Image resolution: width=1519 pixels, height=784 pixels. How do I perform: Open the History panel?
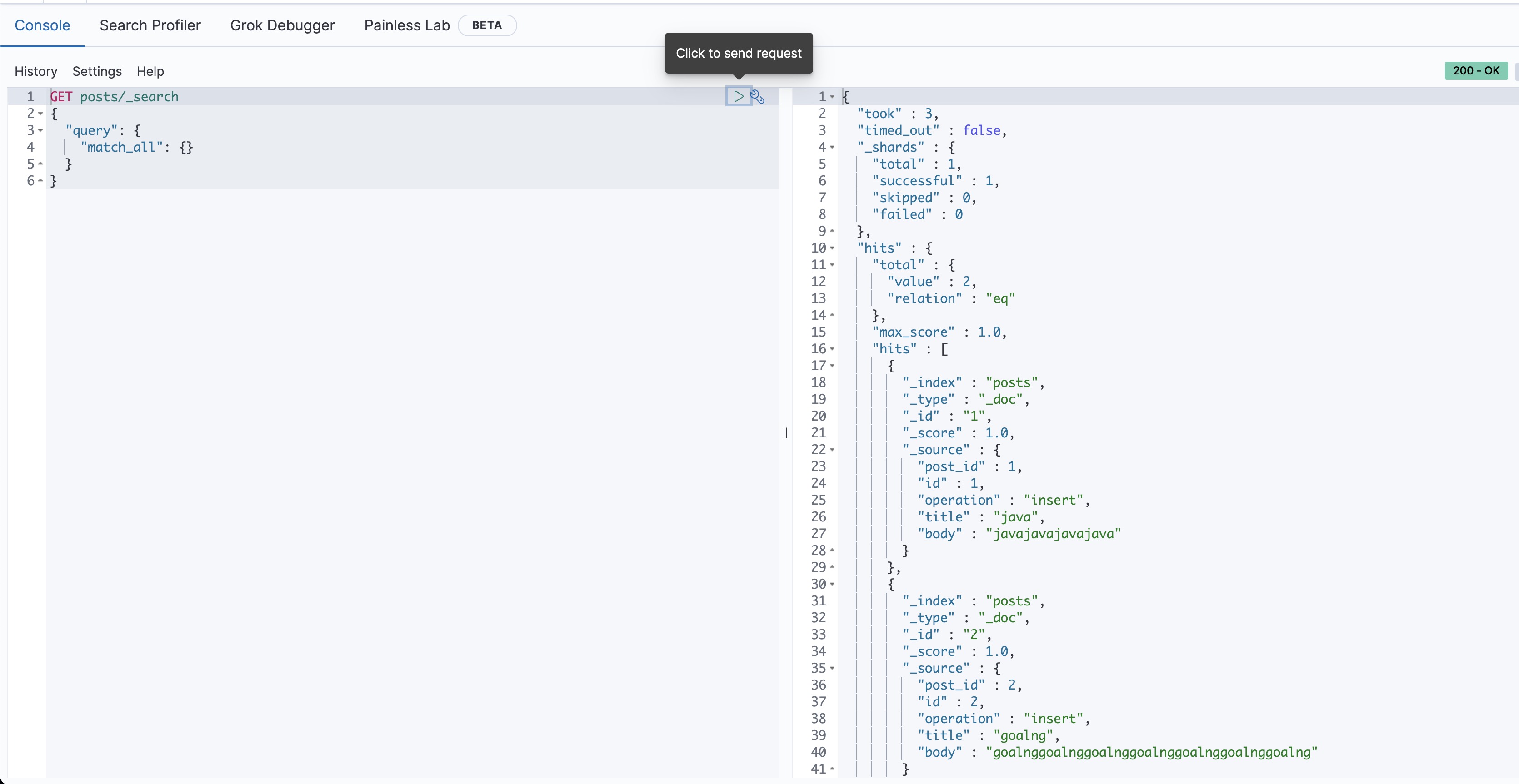point(36,71)
